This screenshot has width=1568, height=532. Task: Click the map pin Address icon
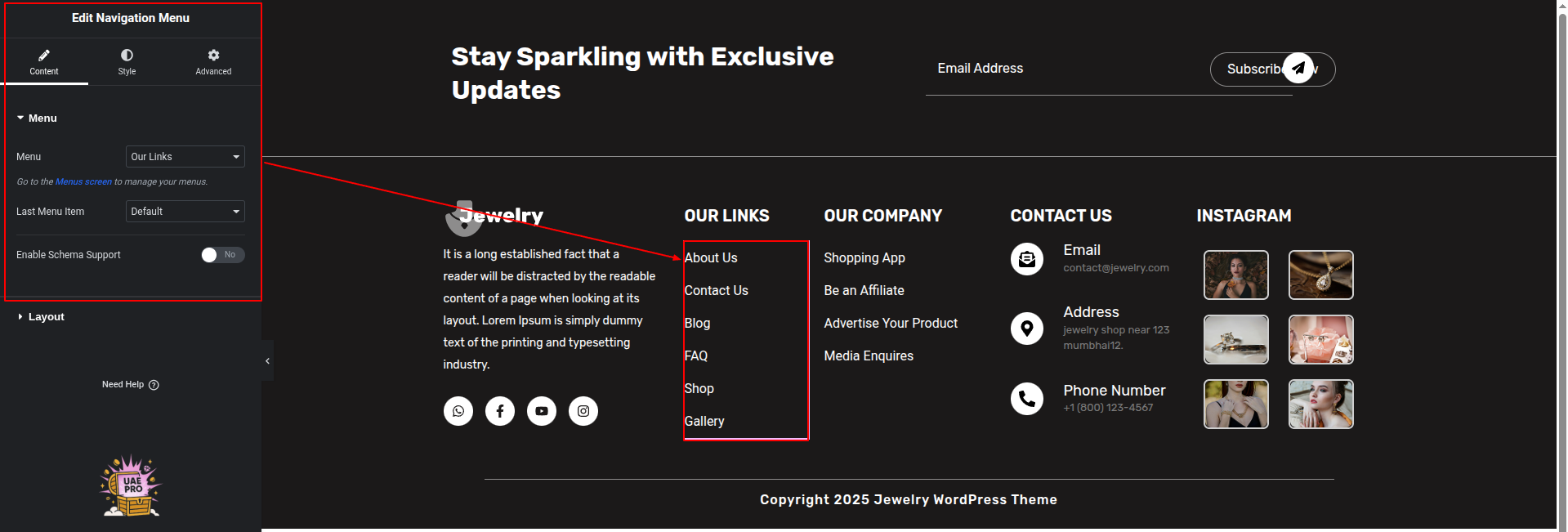(x=1027, y=329)
